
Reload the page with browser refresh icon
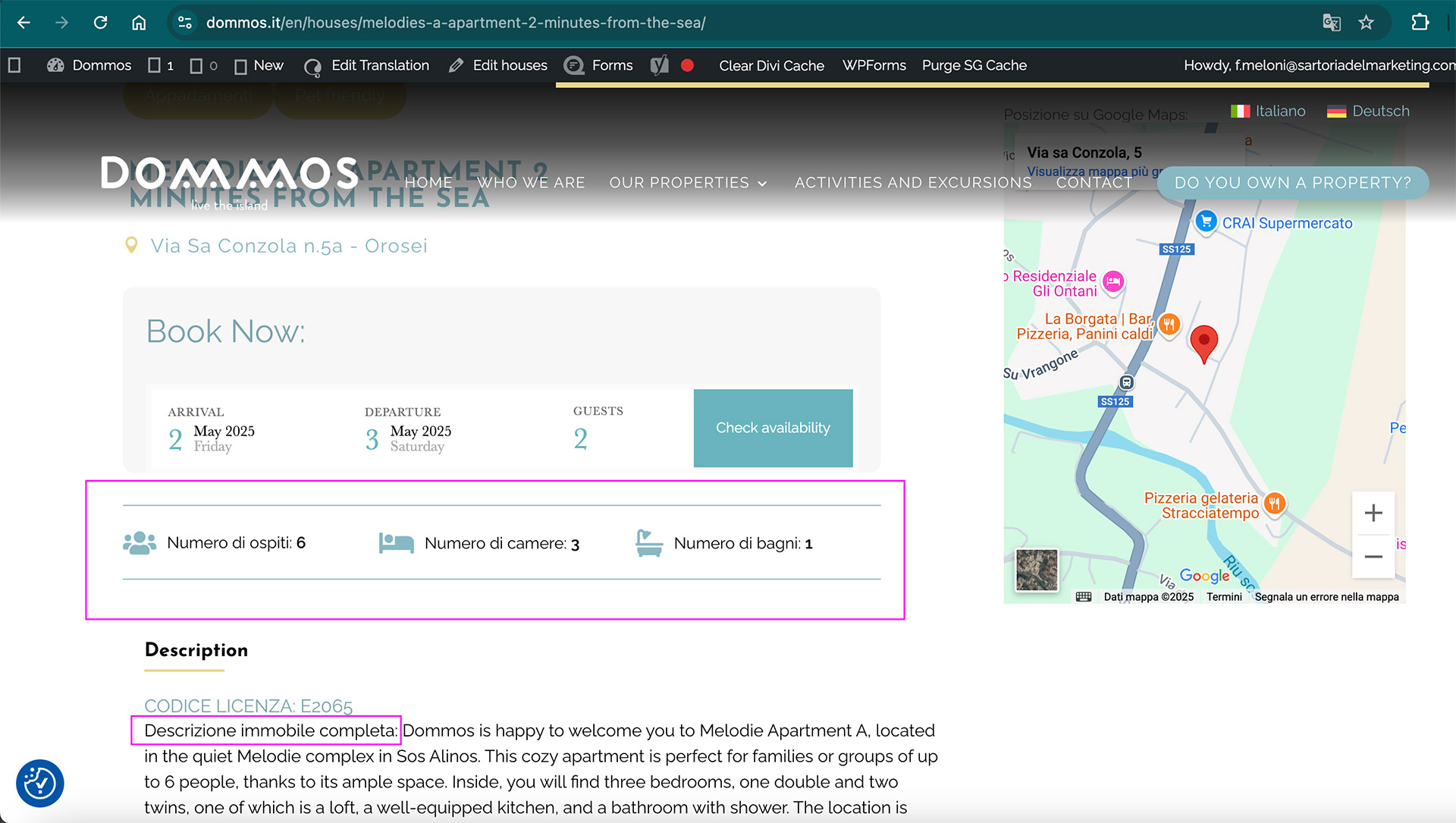pos(100,23)
